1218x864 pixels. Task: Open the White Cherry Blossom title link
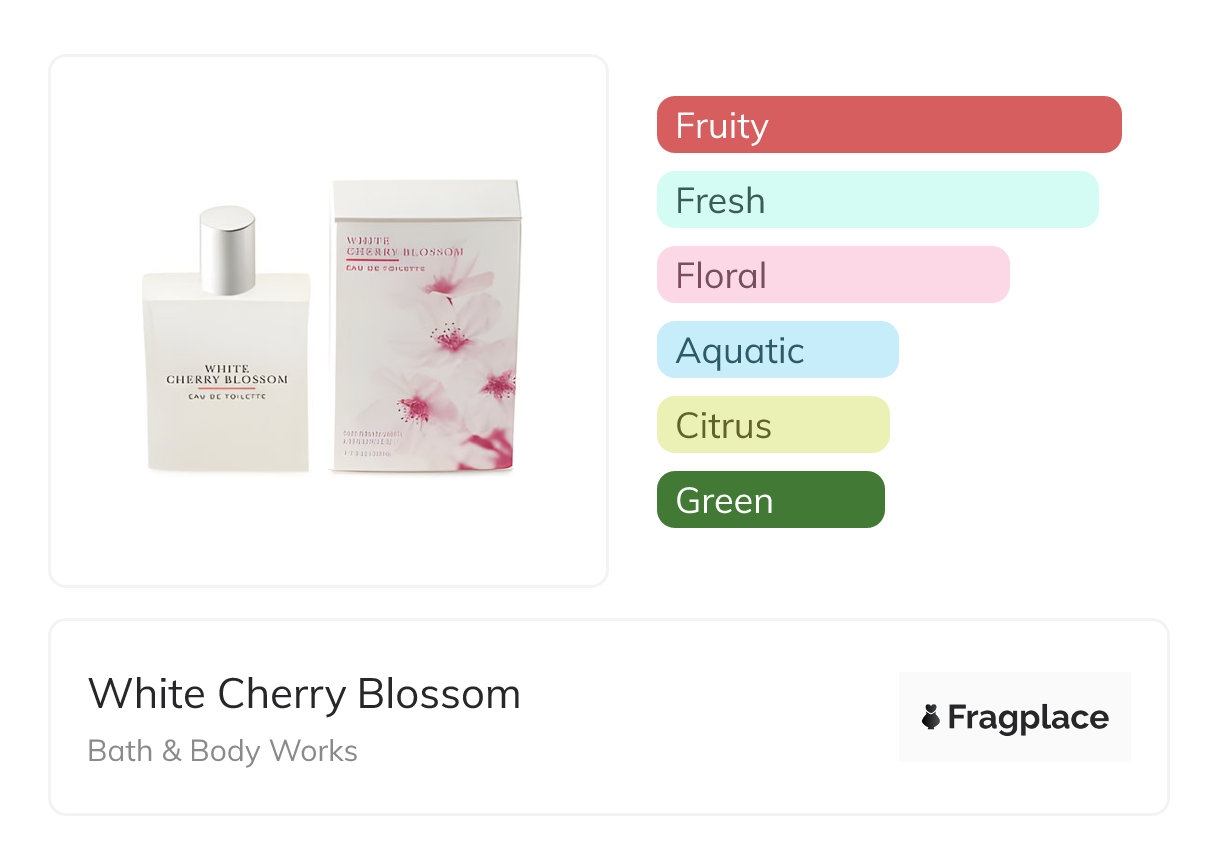click(304, 694)
